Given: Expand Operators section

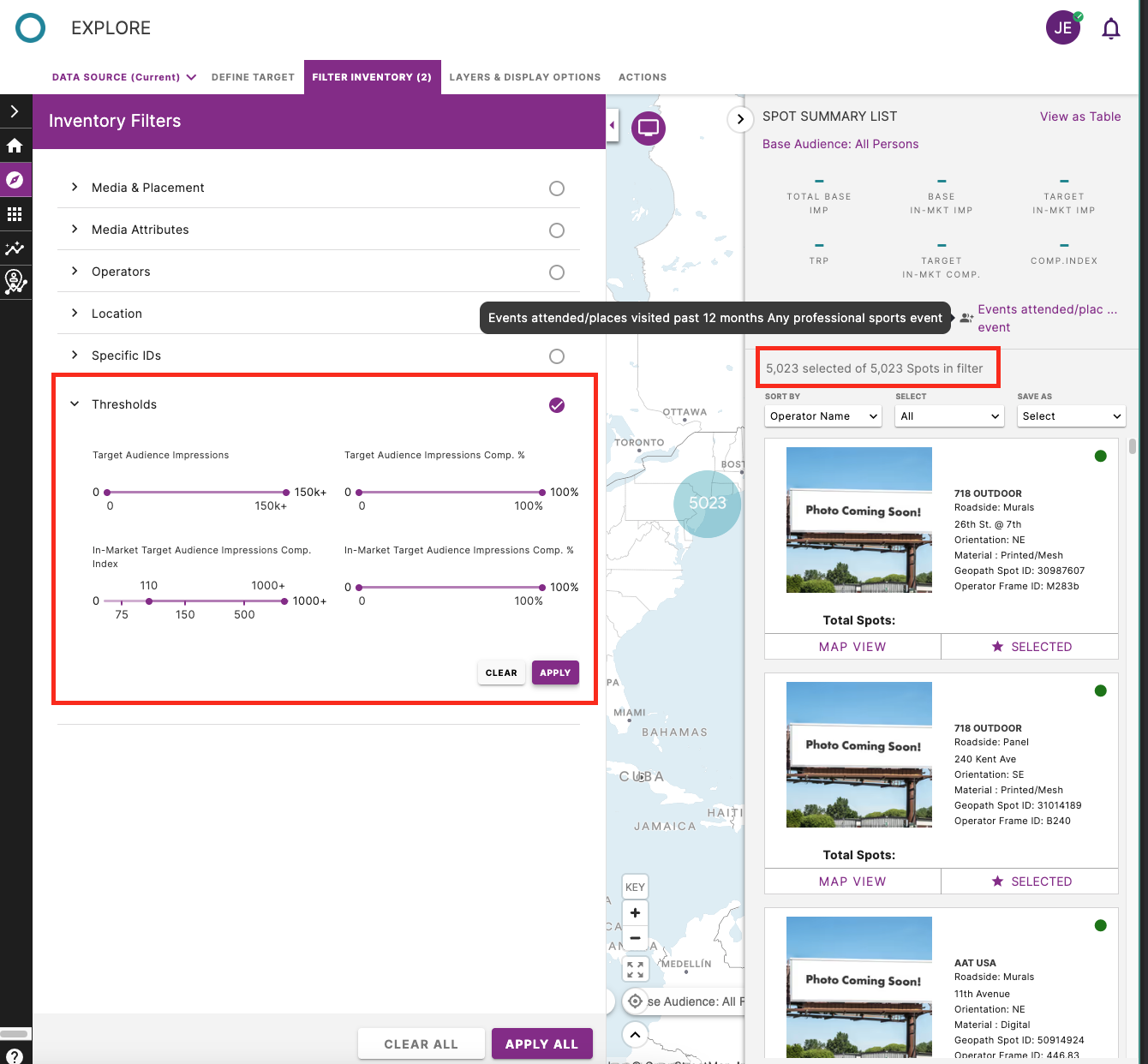Looking at the screenshot, I should point(75,271).
